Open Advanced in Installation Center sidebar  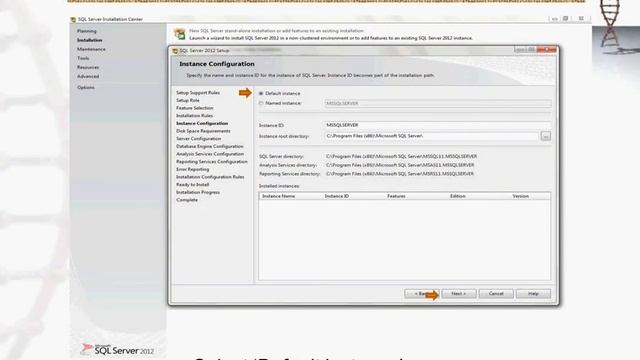coord(88,76)
